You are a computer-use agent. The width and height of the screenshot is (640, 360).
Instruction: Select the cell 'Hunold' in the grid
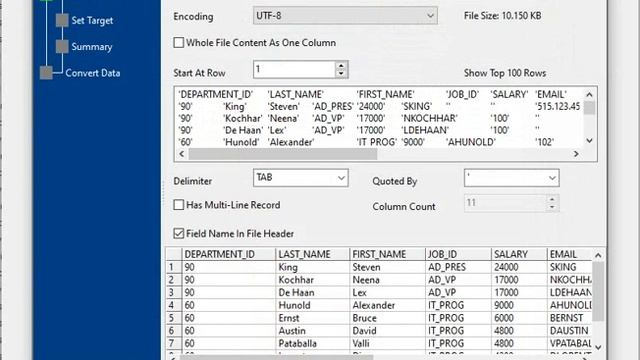tap(313, 305)
